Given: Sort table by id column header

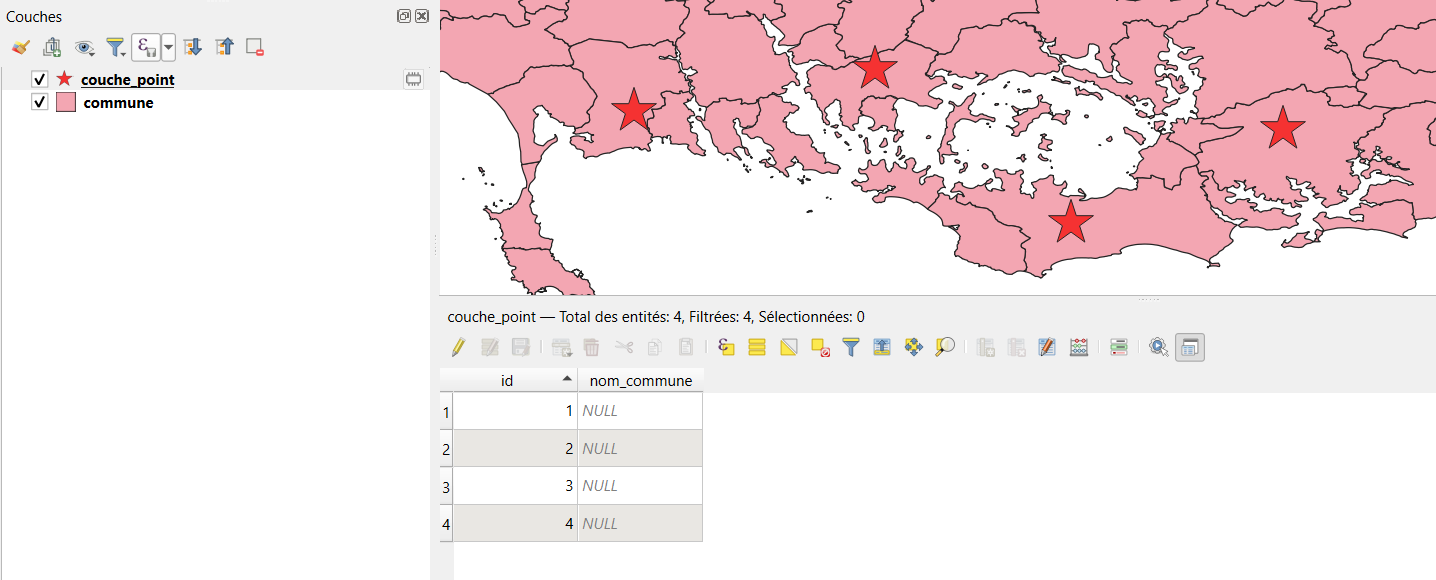Looking at the screenshot, I should [x=515, y=380].
